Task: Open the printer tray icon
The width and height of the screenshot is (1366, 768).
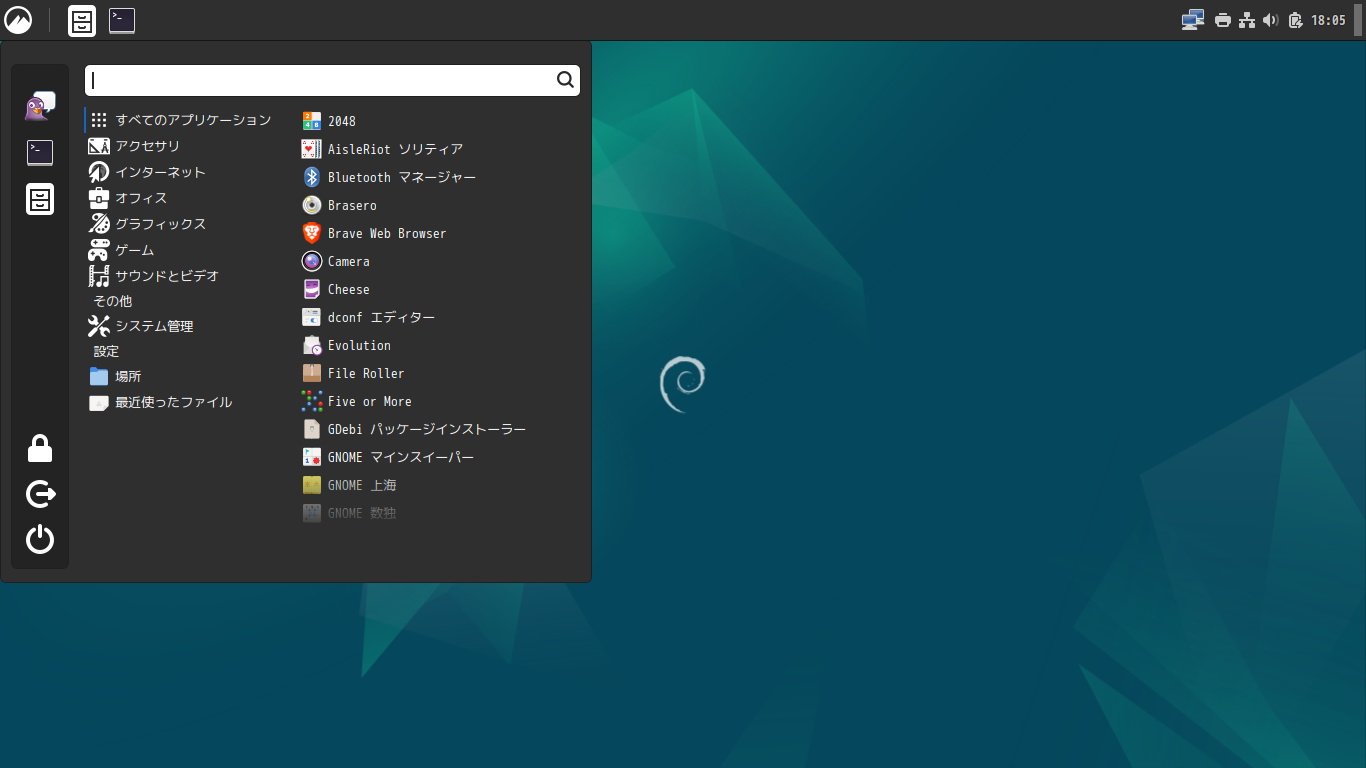Action: pos(1222,20)
